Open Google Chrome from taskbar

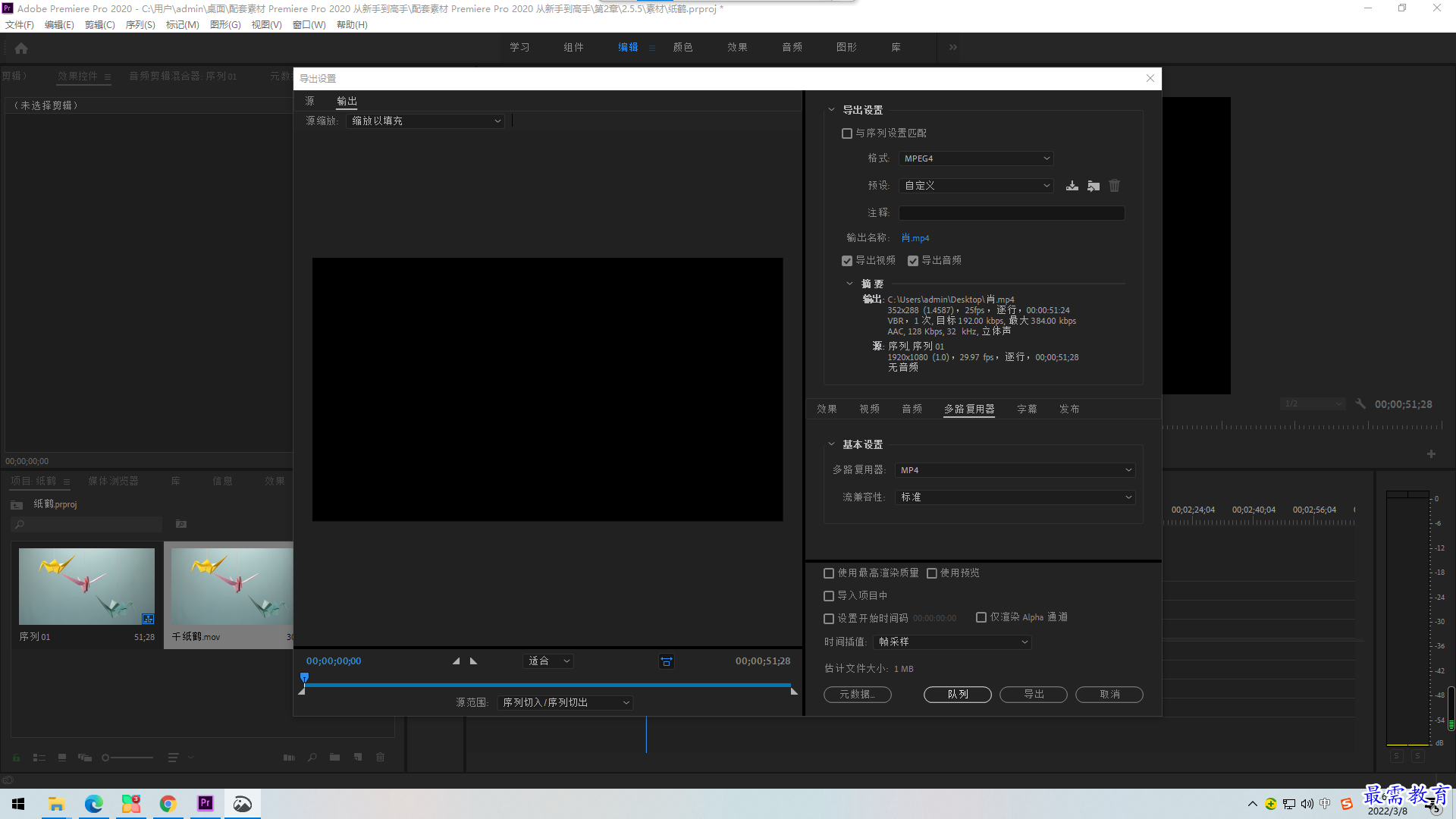tap(168, 804)
